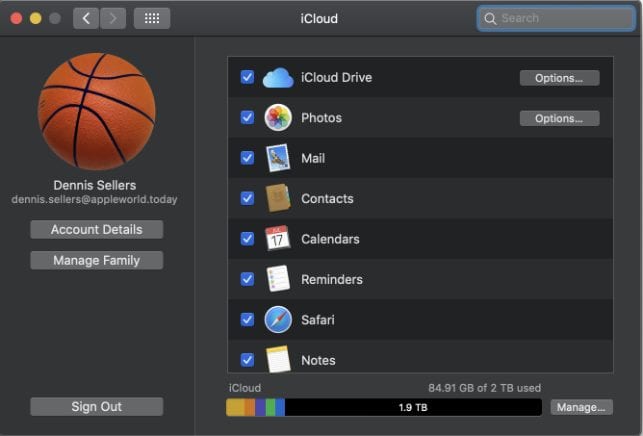The image size is (643, 436).
Task: Click the iCloud storage usage bar
Action: coord(384,407)
